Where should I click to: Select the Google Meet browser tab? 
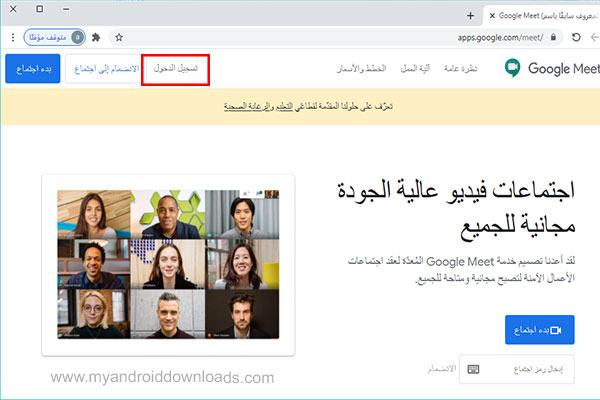[542, 16]
